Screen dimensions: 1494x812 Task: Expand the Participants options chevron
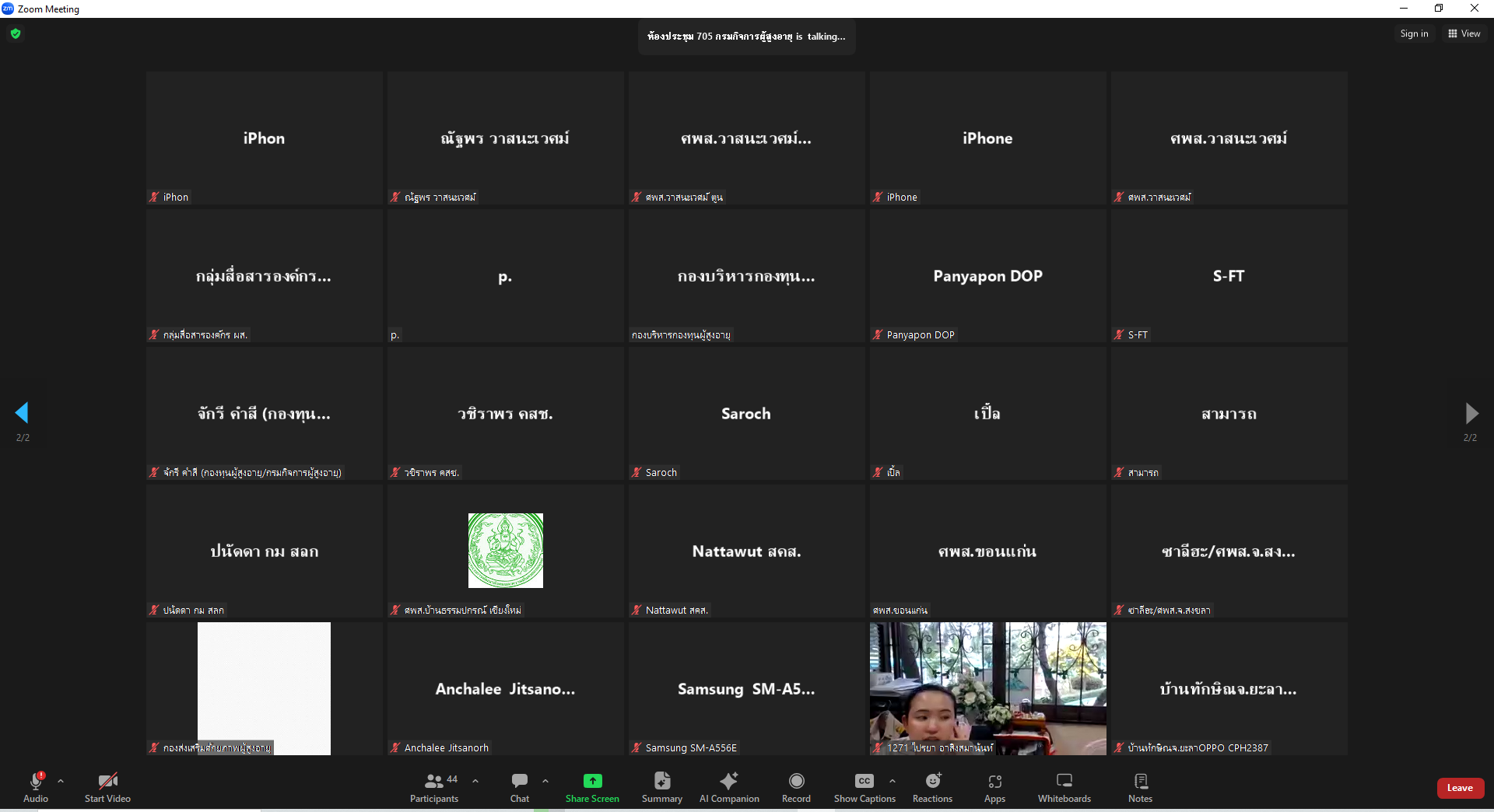click(475, 781)
